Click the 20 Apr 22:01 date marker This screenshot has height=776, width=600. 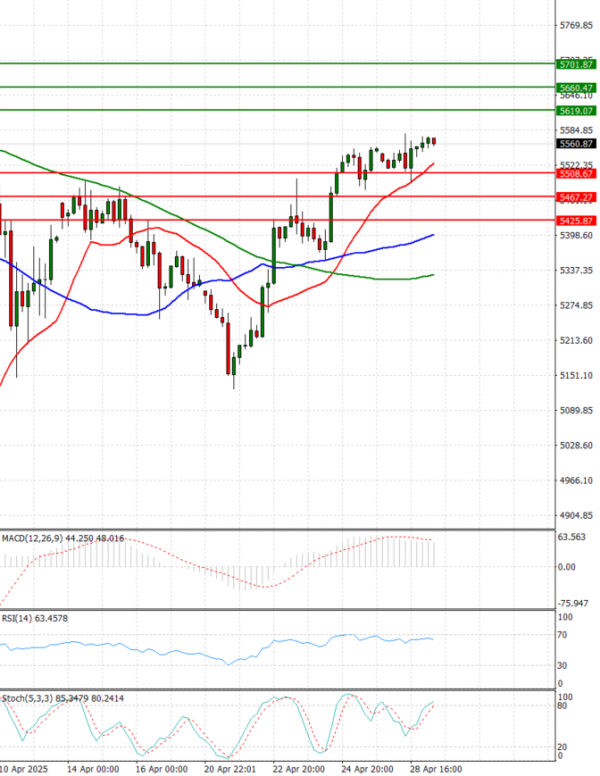[x=232, y=769]
